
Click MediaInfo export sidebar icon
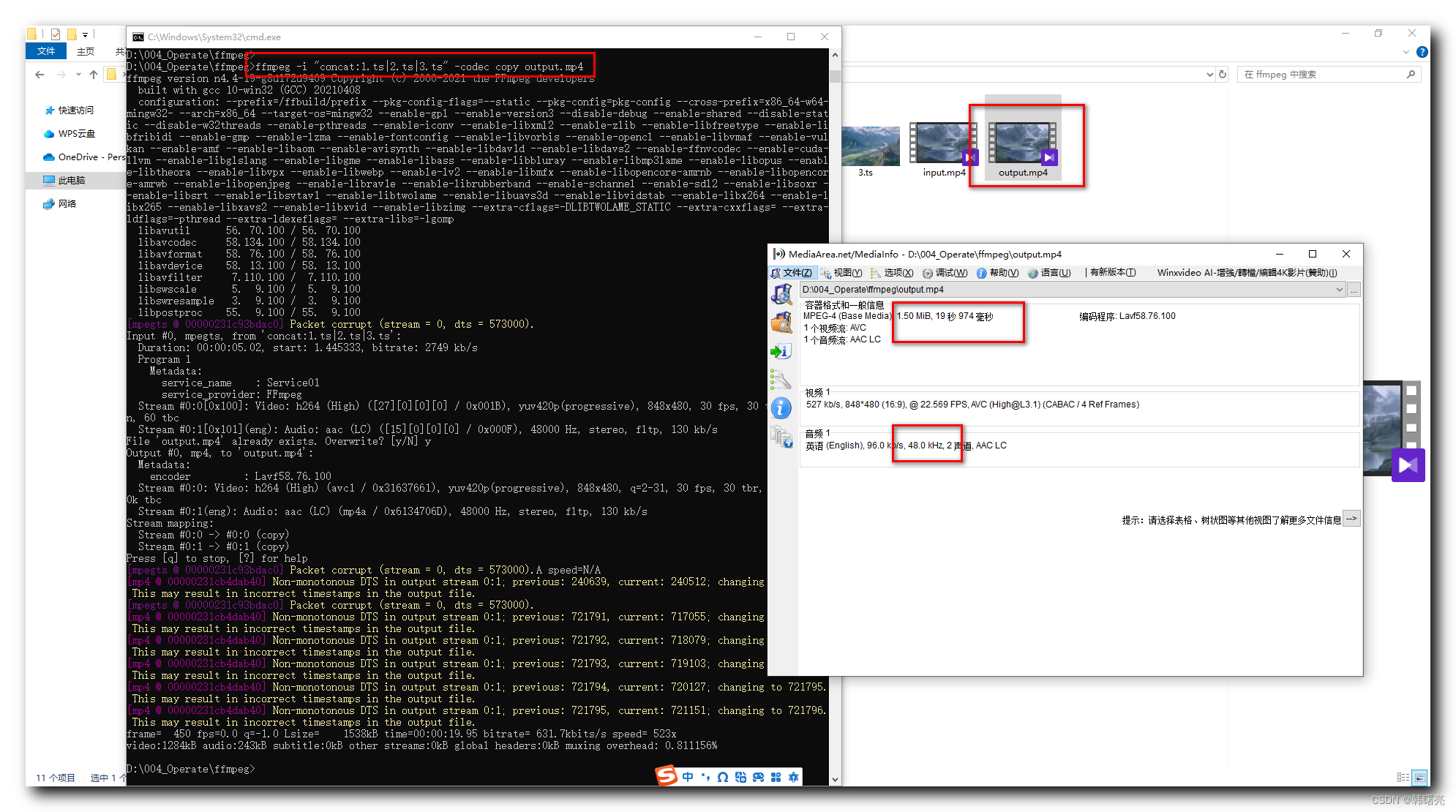tap(781, 352)
